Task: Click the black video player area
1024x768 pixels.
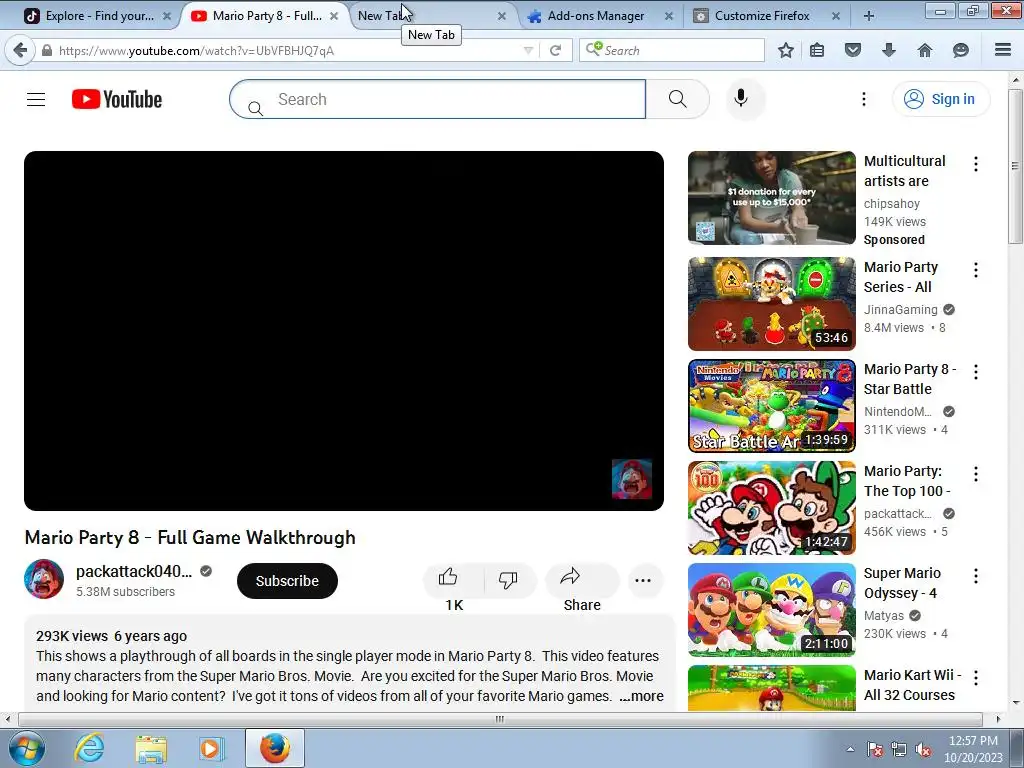Action: (344, 330)
